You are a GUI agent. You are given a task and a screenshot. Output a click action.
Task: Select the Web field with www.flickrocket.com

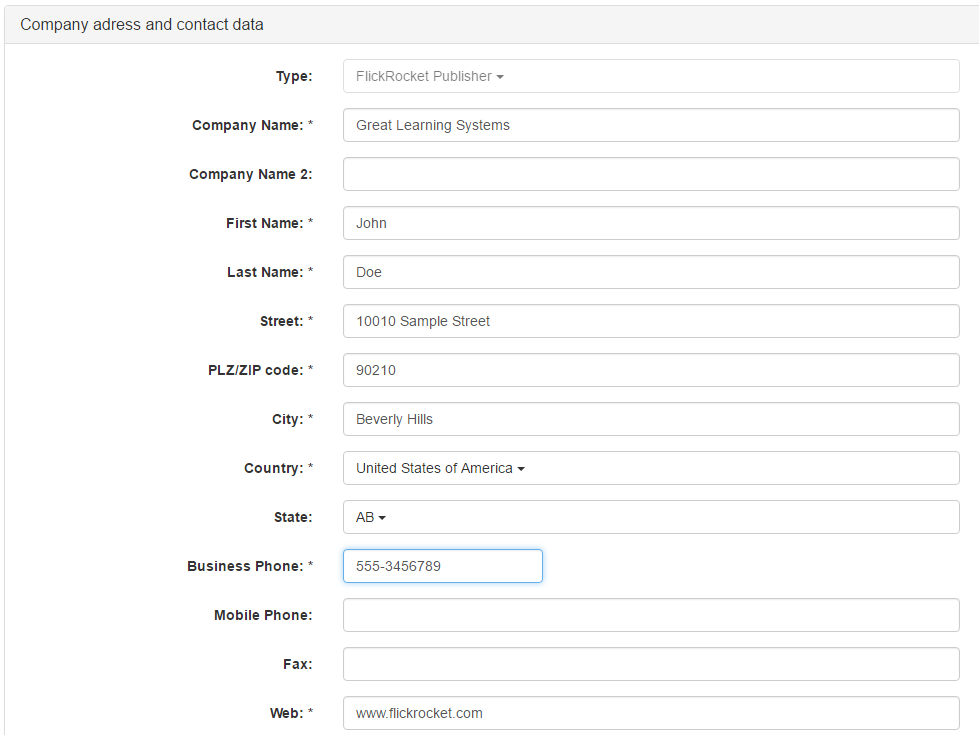pyautogui.click(x=650, y=713)
